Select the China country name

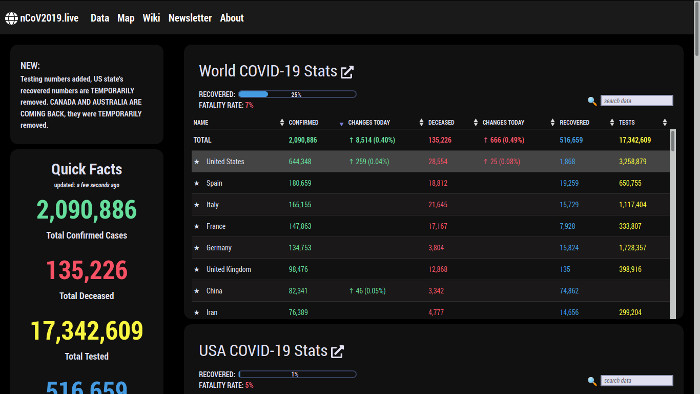[x=214, y=291]
